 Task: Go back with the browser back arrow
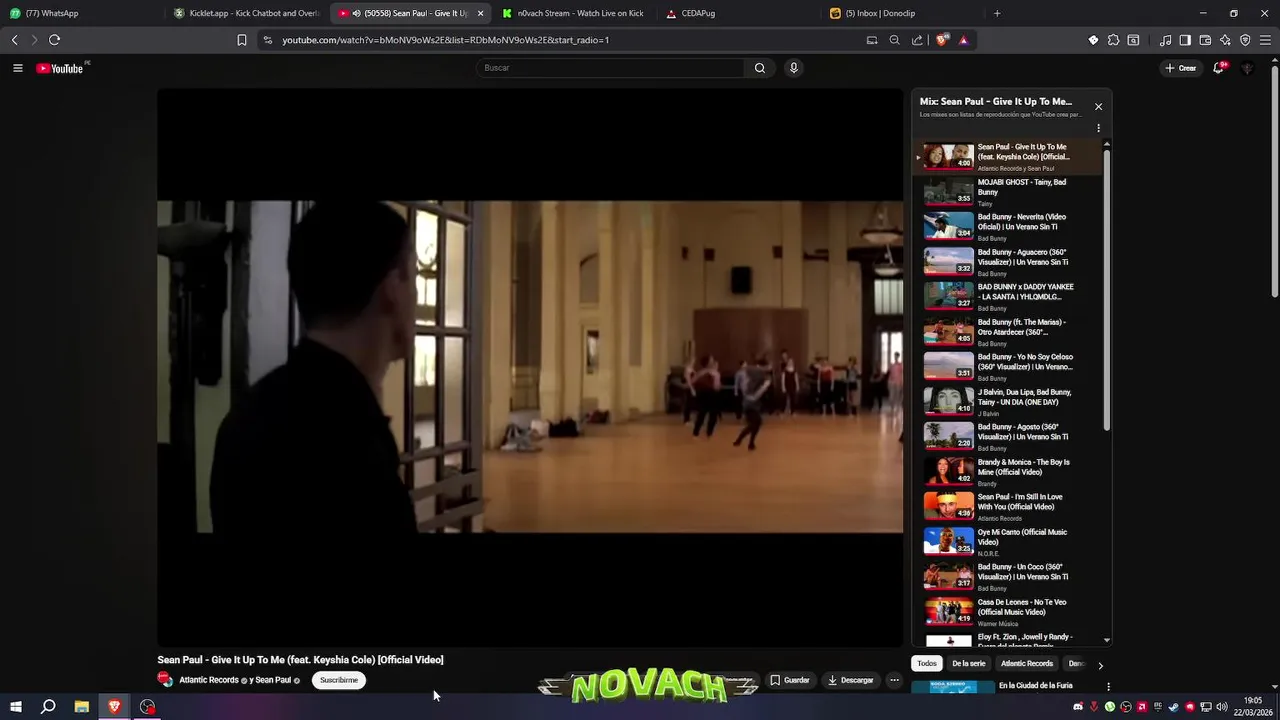point(14,40)
